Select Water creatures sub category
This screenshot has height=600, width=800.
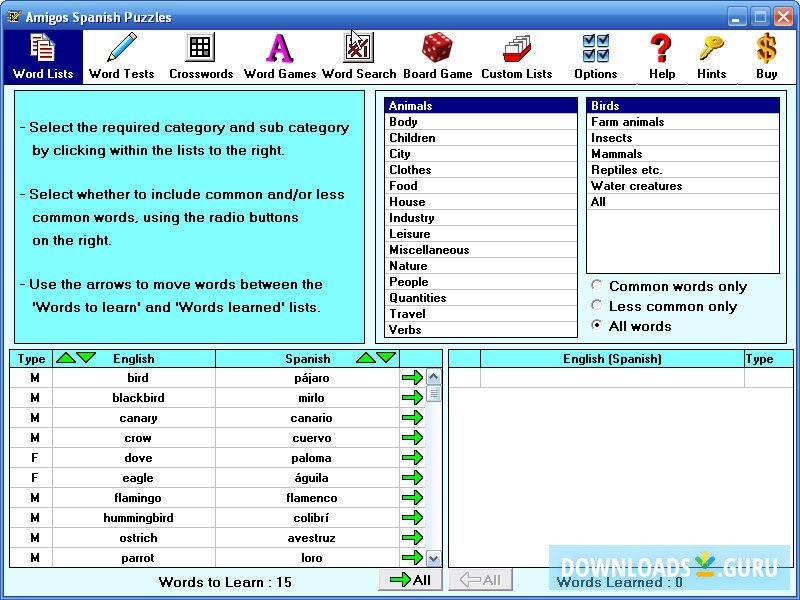[x=683, y=186]
